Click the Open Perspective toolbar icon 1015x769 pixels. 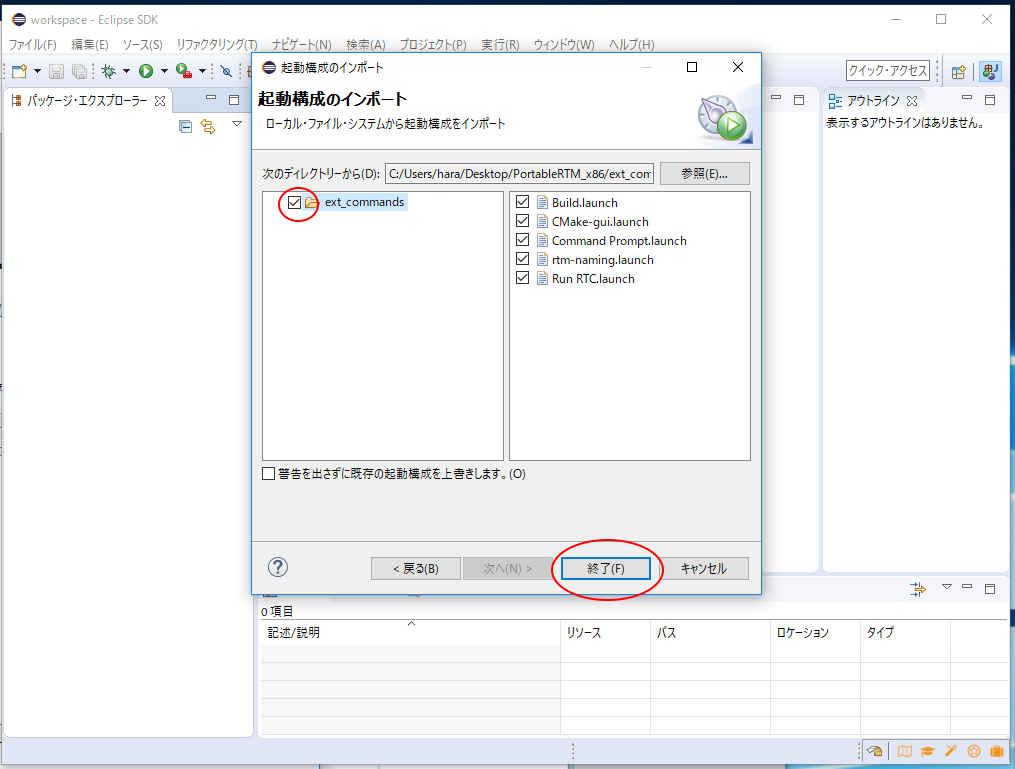959,72
